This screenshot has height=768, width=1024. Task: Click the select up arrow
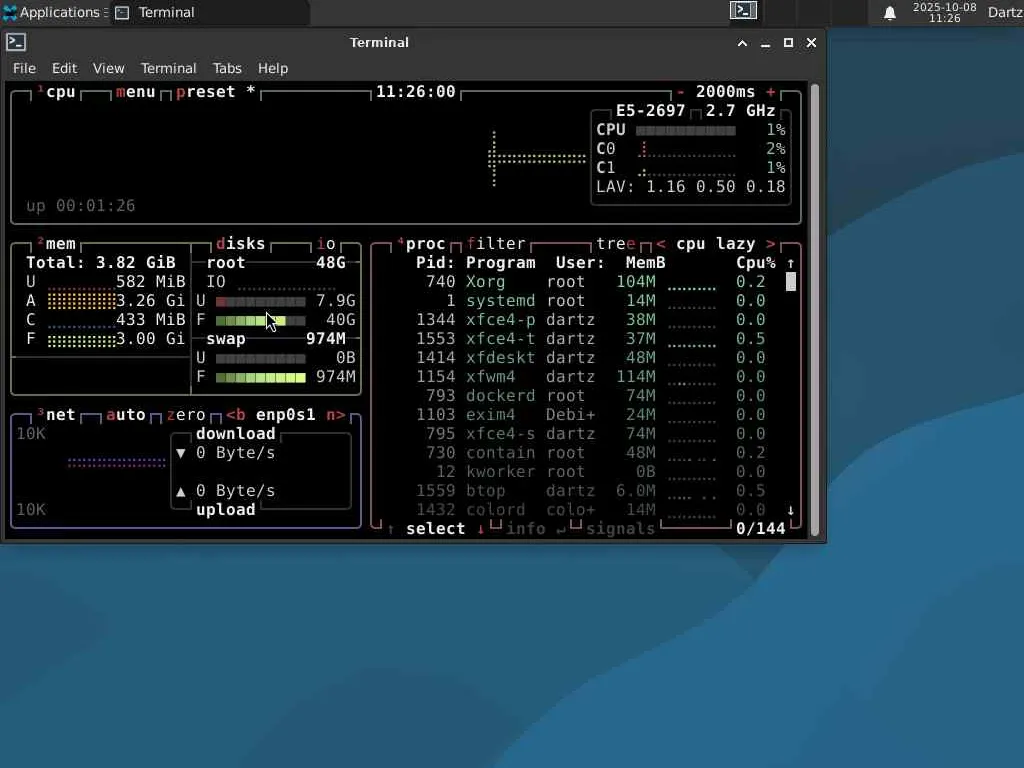[x=391, y=529]
